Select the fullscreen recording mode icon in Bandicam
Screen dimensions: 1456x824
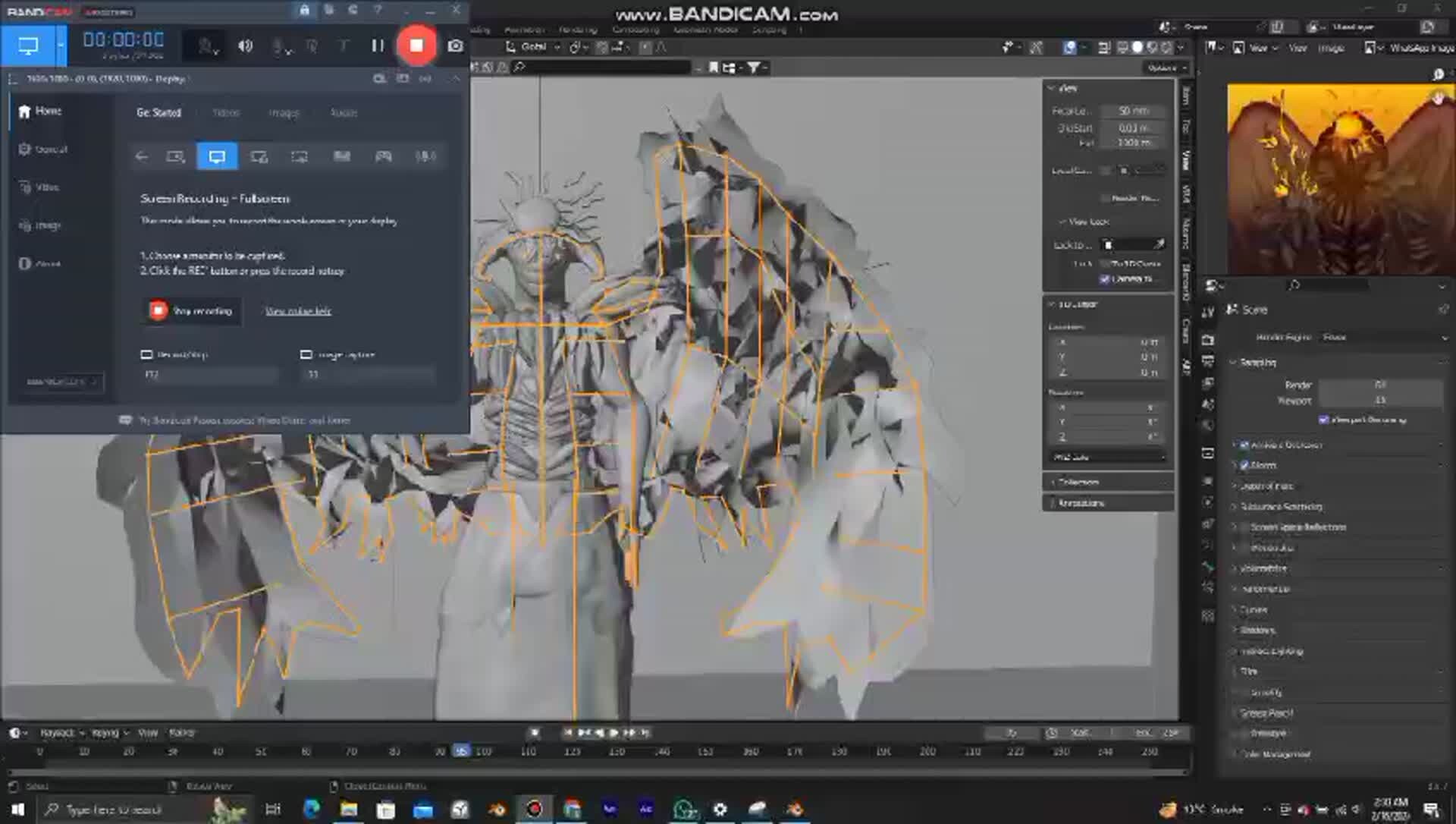point(218,157)
